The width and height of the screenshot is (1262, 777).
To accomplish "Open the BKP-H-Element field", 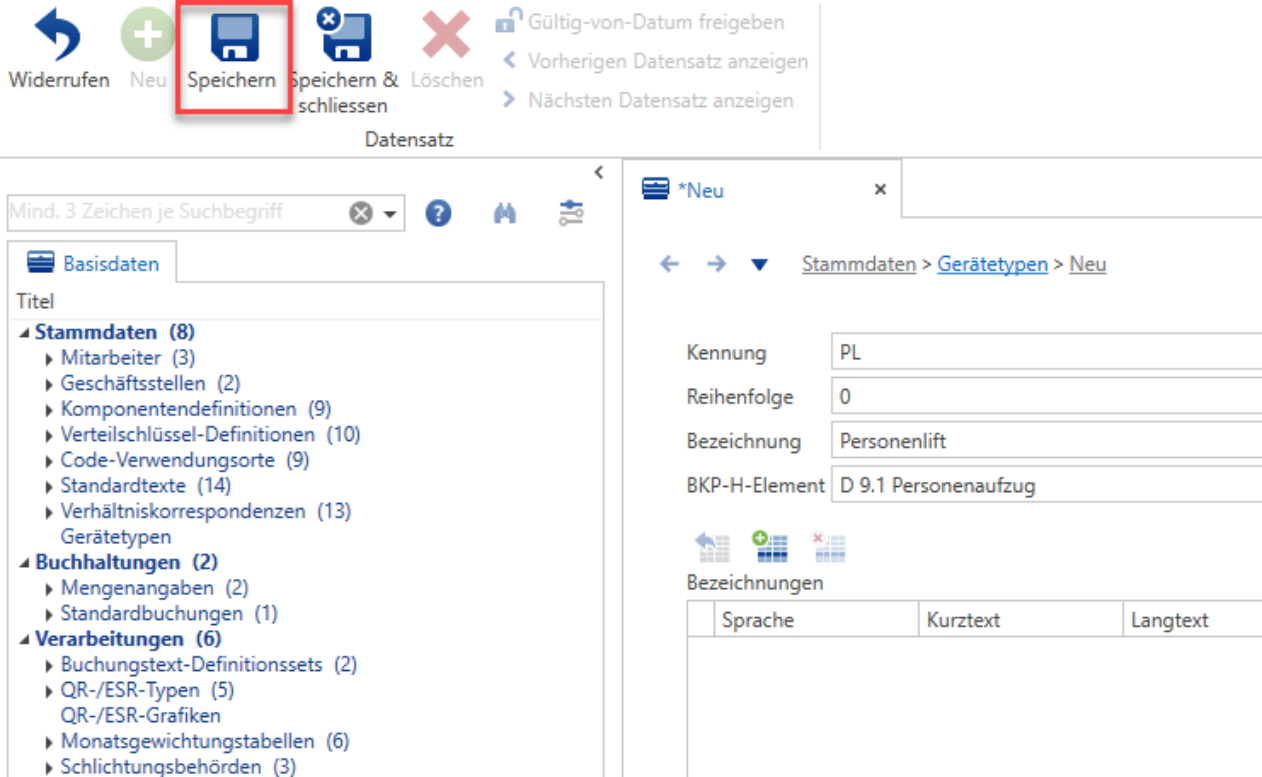I will [1046, 486].
